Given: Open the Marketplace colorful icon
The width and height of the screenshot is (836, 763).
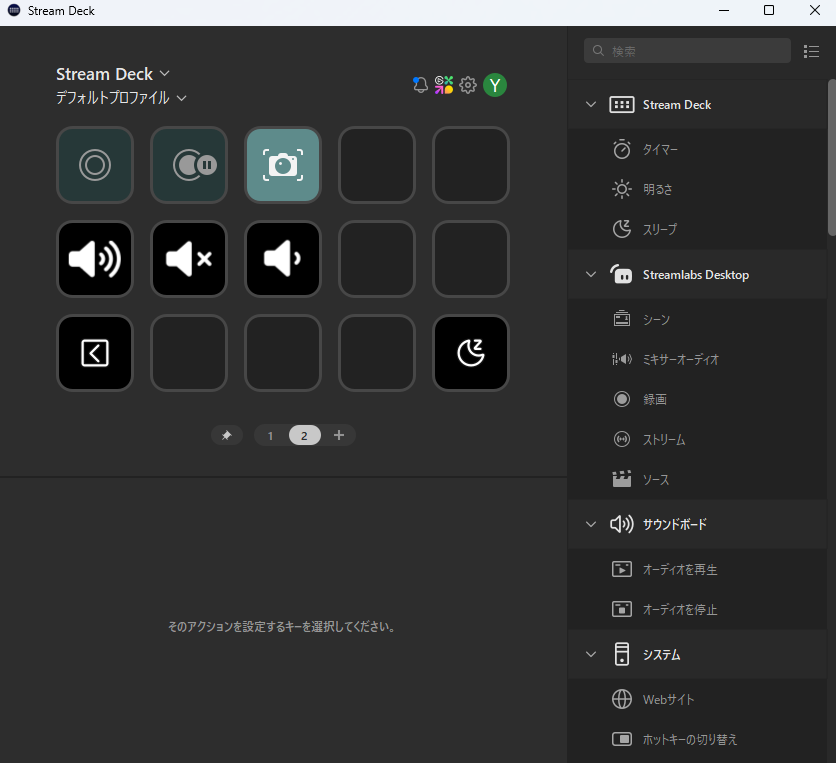Looking at the screenshot, I should pyautogui.click(x=444, y=85).
